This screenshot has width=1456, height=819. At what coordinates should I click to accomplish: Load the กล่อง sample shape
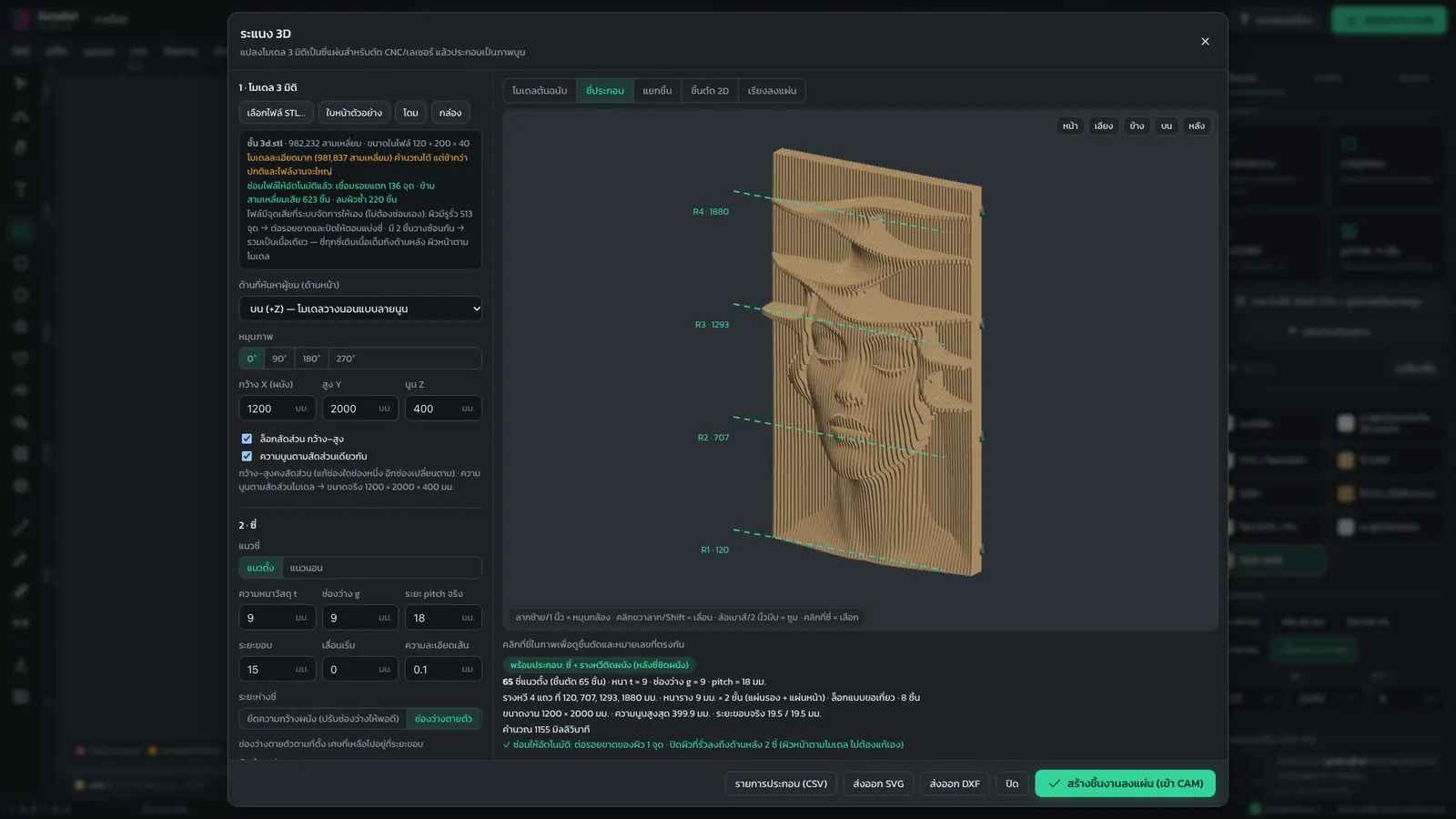(450, 113)
